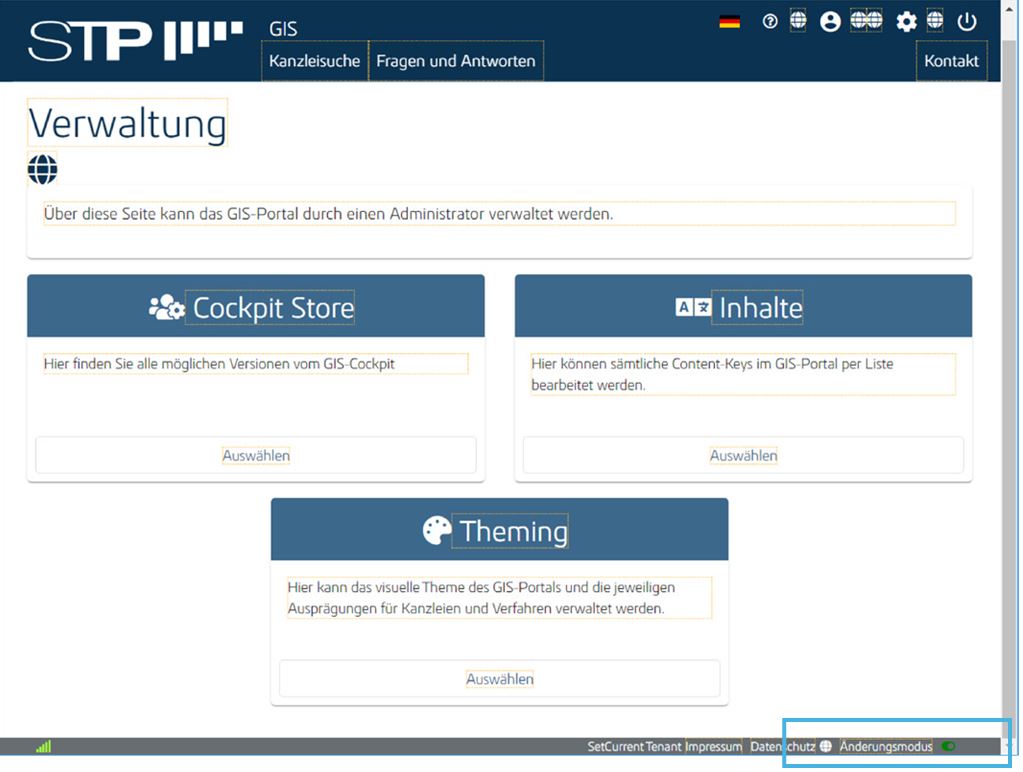Open the Datenschutz link in the footer

(786, 746)
